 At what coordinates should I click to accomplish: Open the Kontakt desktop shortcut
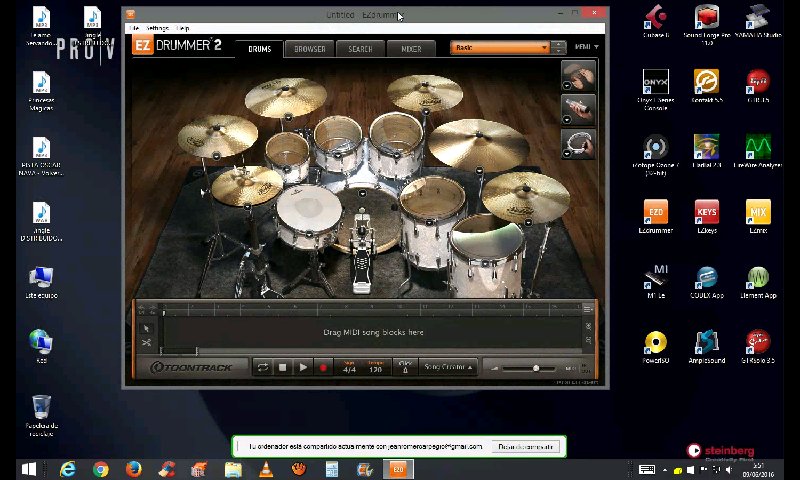(x=707, y=86)
